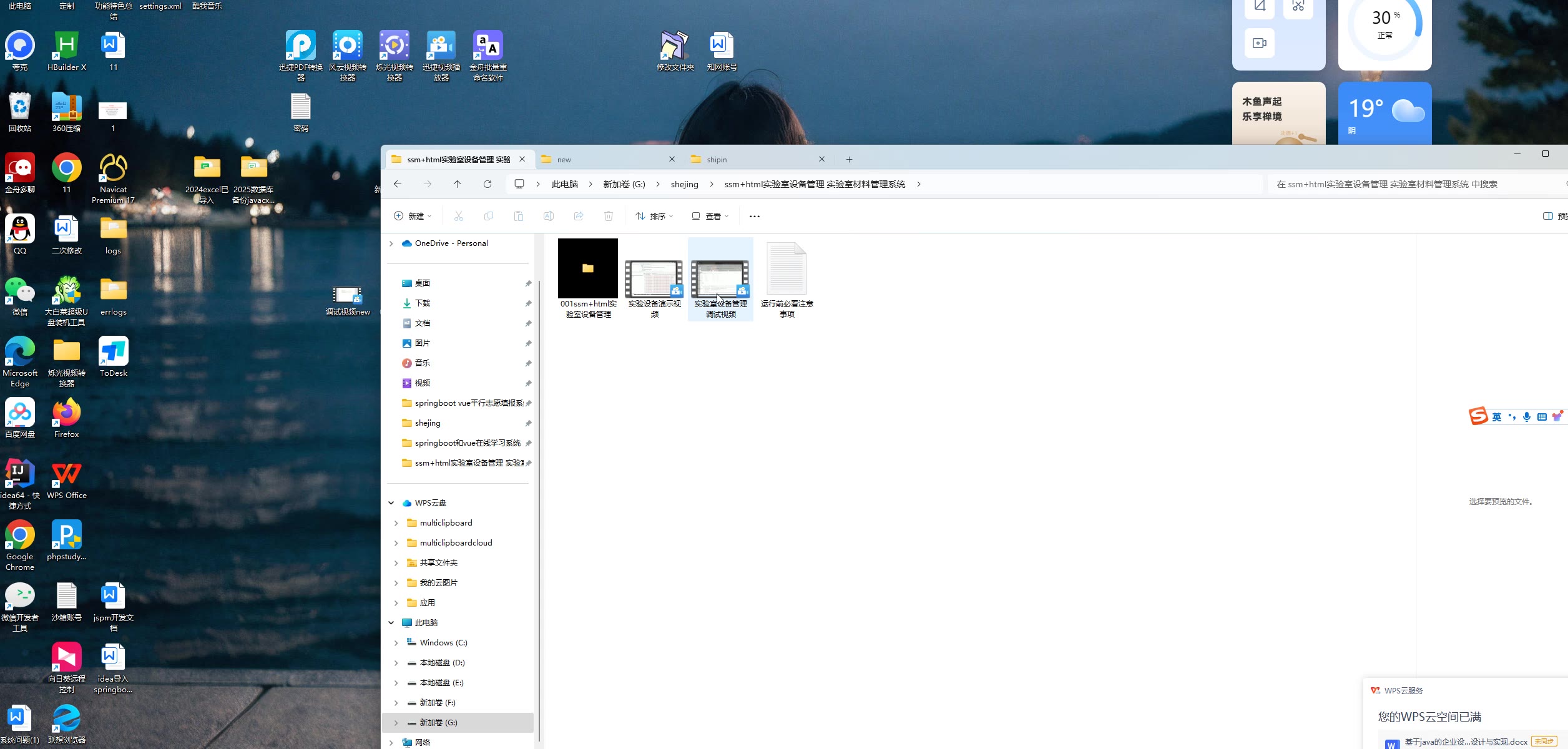
Task: Open the See more ellipsis menu
Action: tap(754, 217)
